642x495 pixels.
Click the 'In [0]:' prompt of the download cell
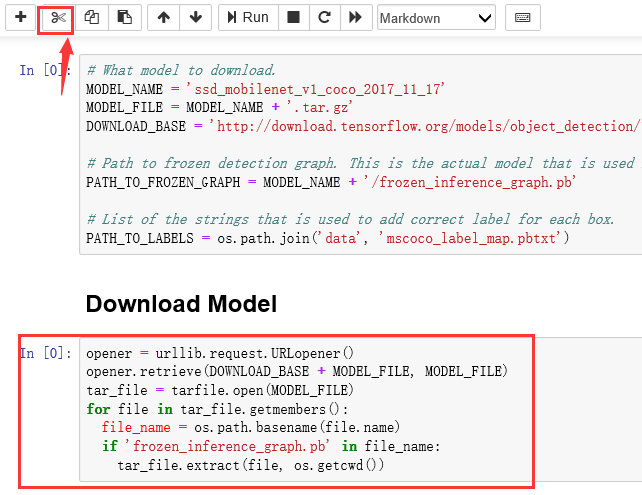(x=46, y=353)
